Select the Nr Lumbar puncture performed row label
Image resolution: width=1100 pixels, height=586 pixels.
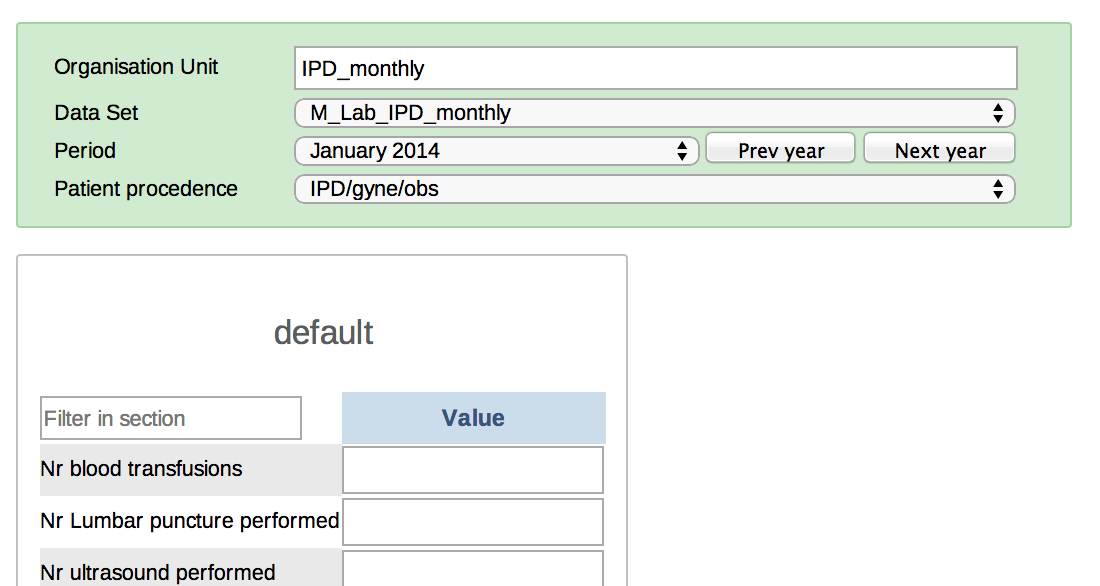pyautogui.click(x=190, y=521)
